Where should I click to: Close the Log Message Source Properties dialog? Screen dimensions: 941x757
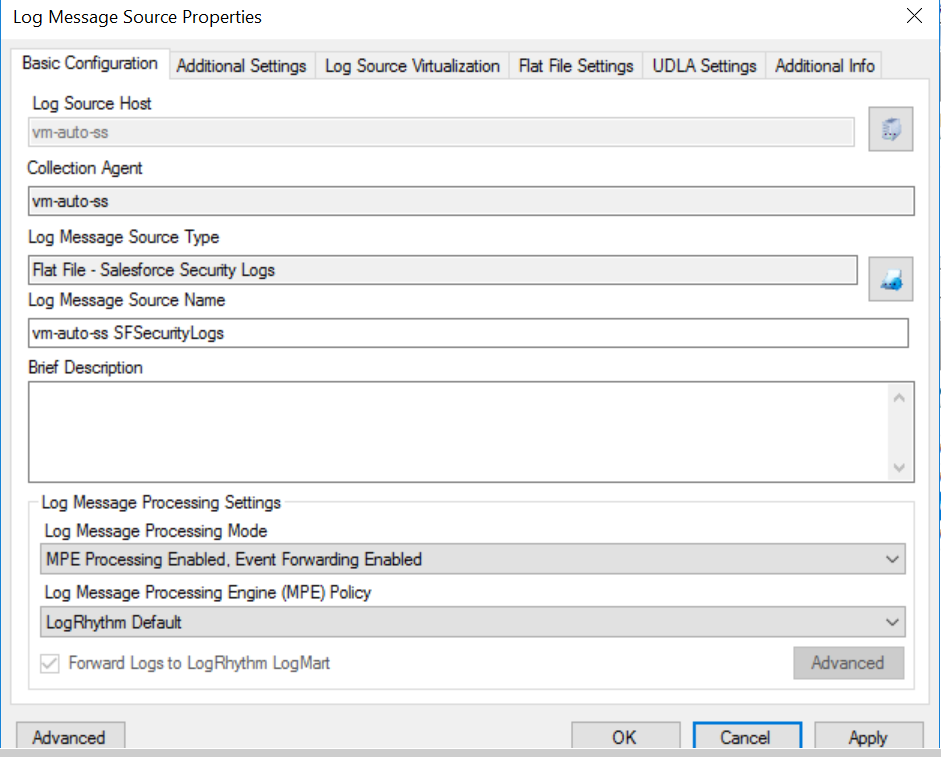tap(913, 16)
